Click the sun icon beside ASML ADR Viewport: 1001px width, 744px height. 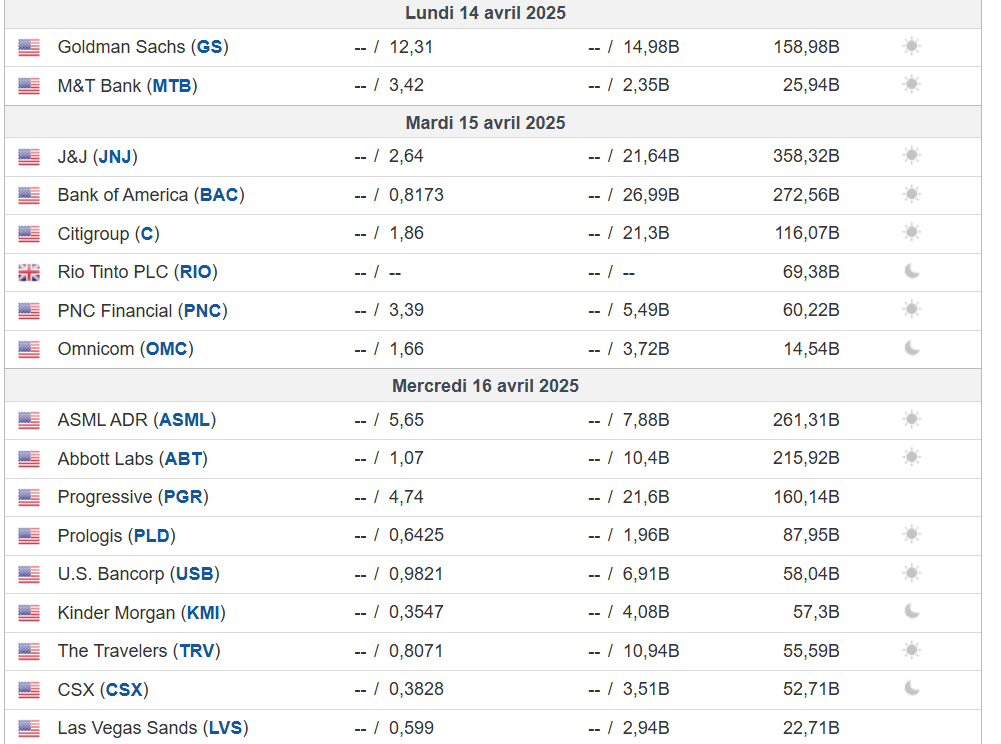tap(911, 419)
